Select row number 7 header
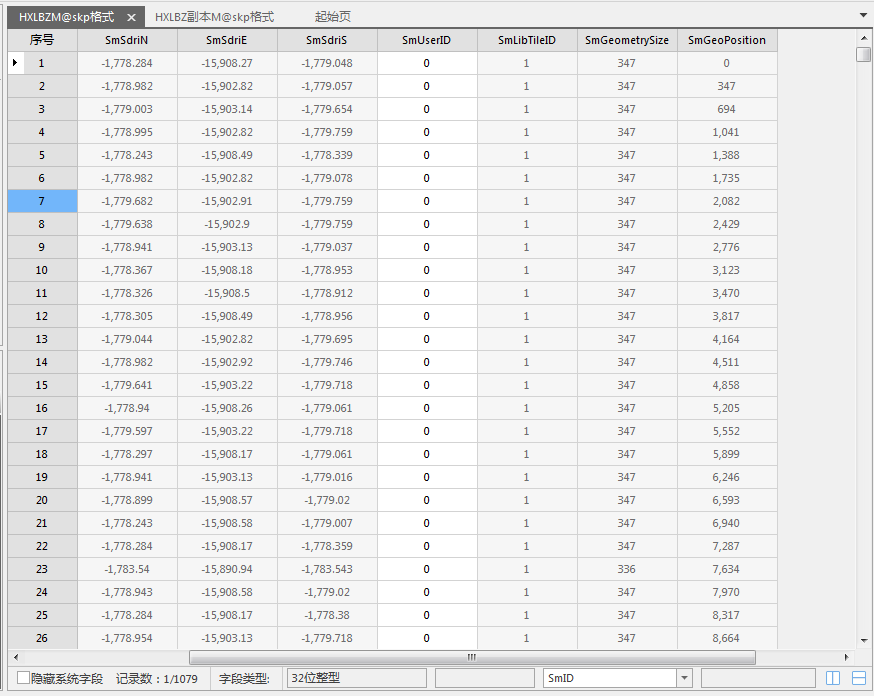Screen dimensions: 874x696 pyautogui.click(x=42, y=201)
